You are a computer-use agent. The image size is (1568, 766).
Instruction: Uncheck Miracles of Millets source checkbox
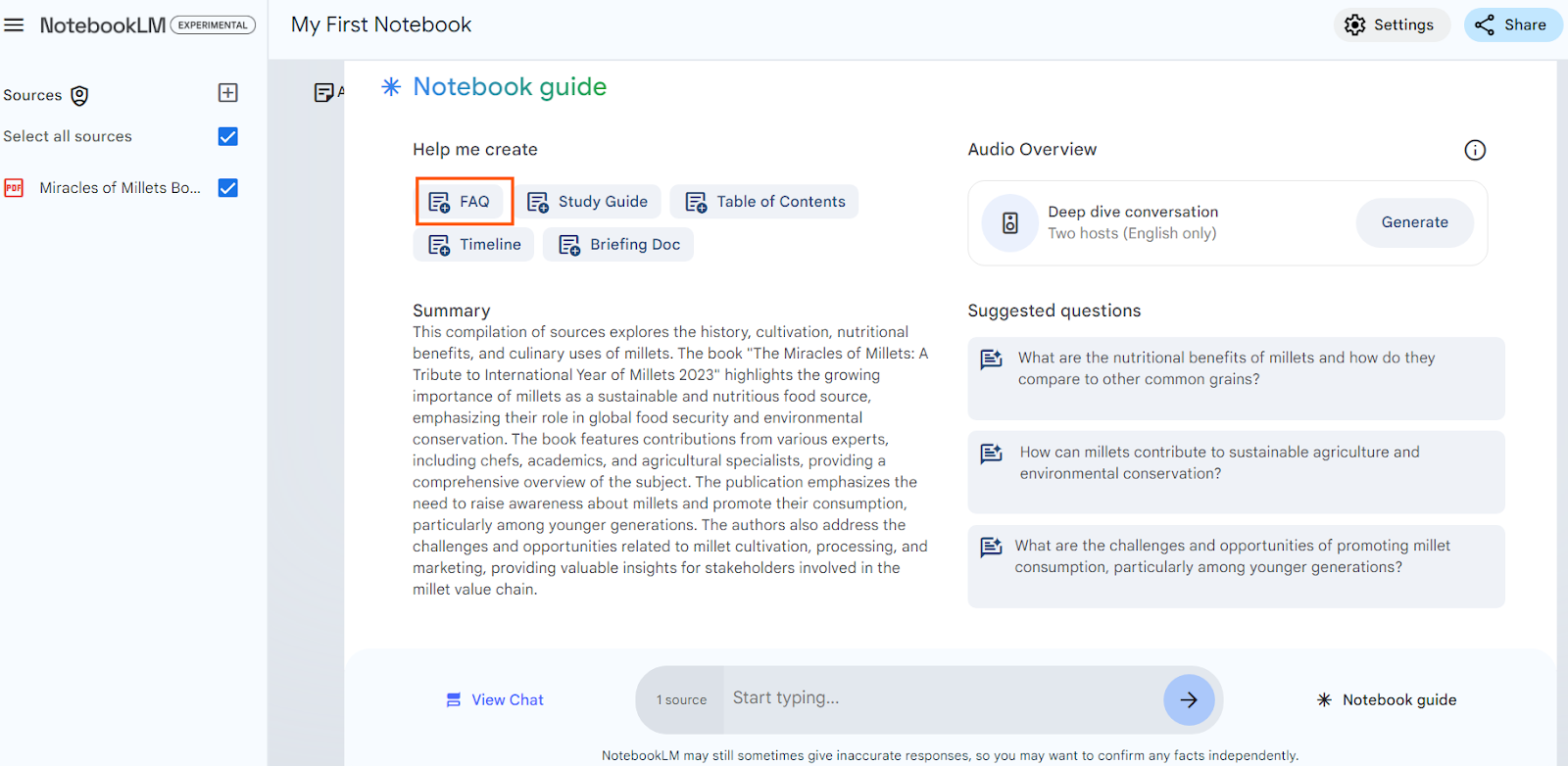[227, 188]
